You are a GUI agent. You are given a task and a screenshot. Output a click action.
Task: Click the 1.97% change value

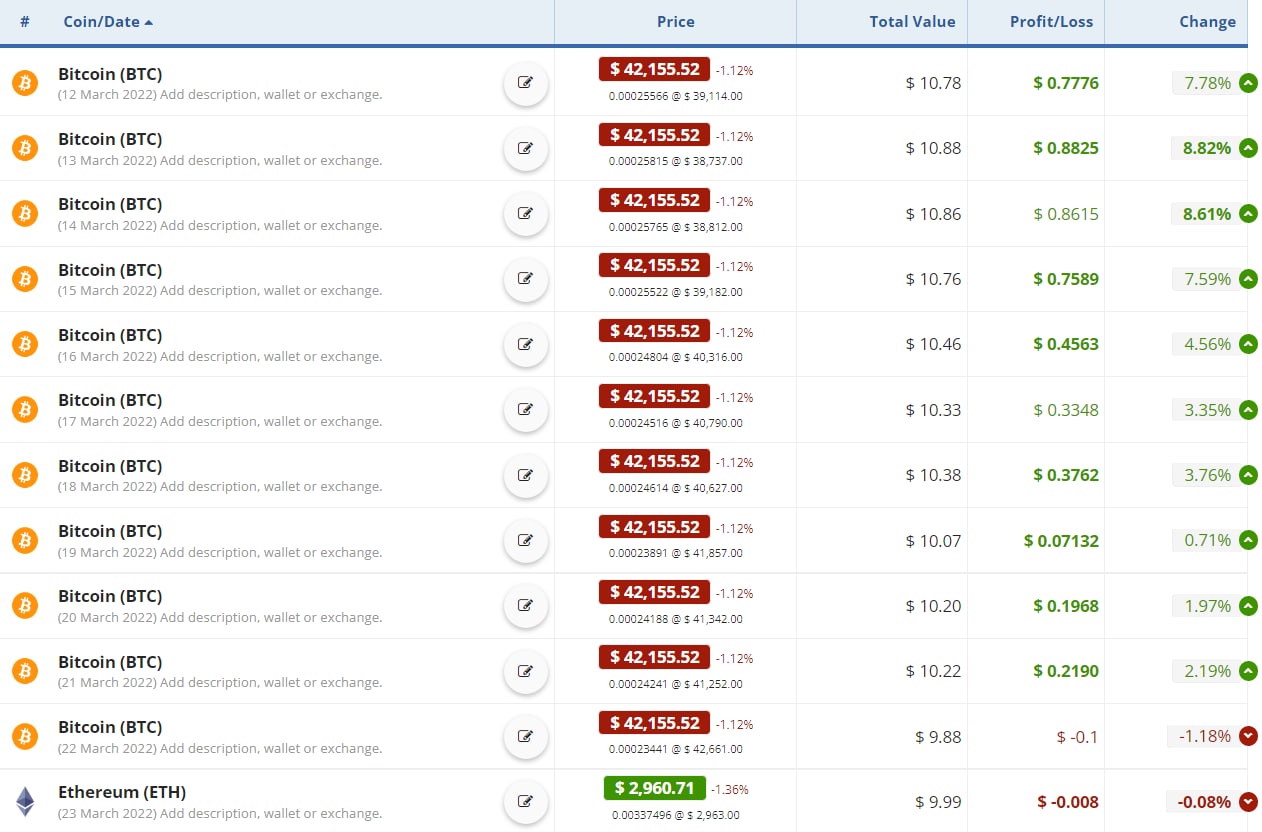click(1207, 605)
